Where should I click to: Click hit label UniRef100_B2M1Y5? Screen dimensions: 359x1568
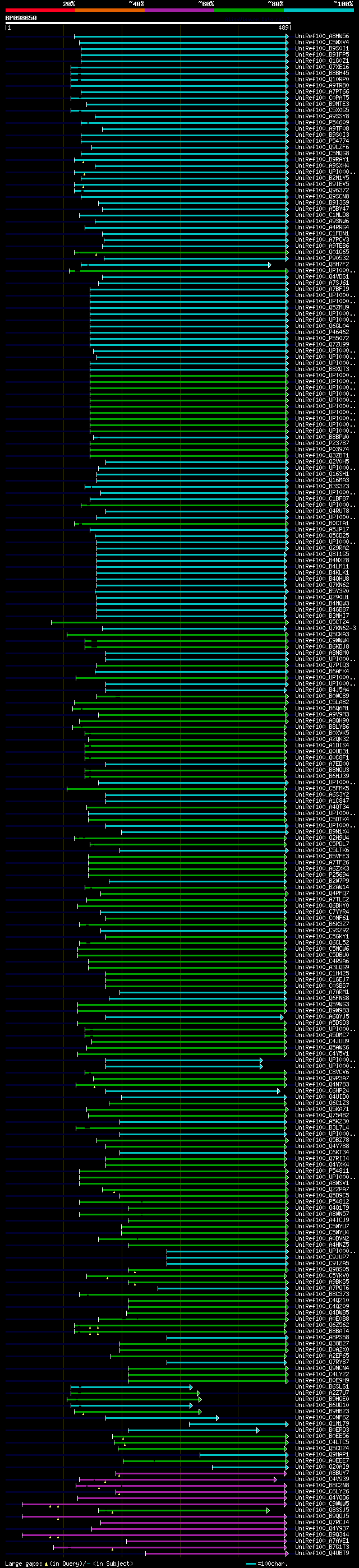coord(322,178)
